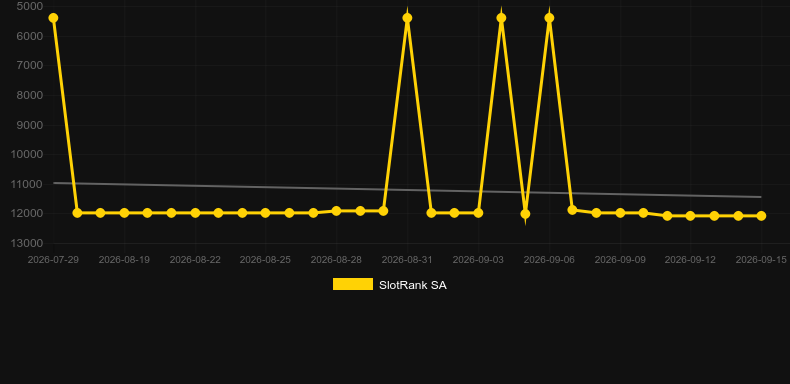Click the '2026-08-22' x-axis label
Screen dimensions: 790x384
(195, 260)
